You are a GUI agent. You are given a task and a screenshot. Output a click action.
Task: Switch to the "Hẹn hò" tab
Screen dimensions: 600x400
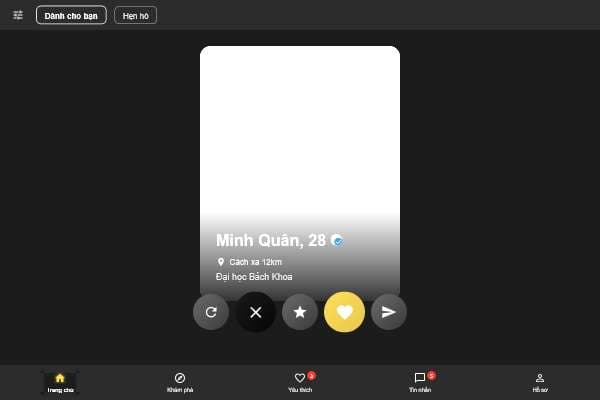pyautogui.click(x=135, y=16)
